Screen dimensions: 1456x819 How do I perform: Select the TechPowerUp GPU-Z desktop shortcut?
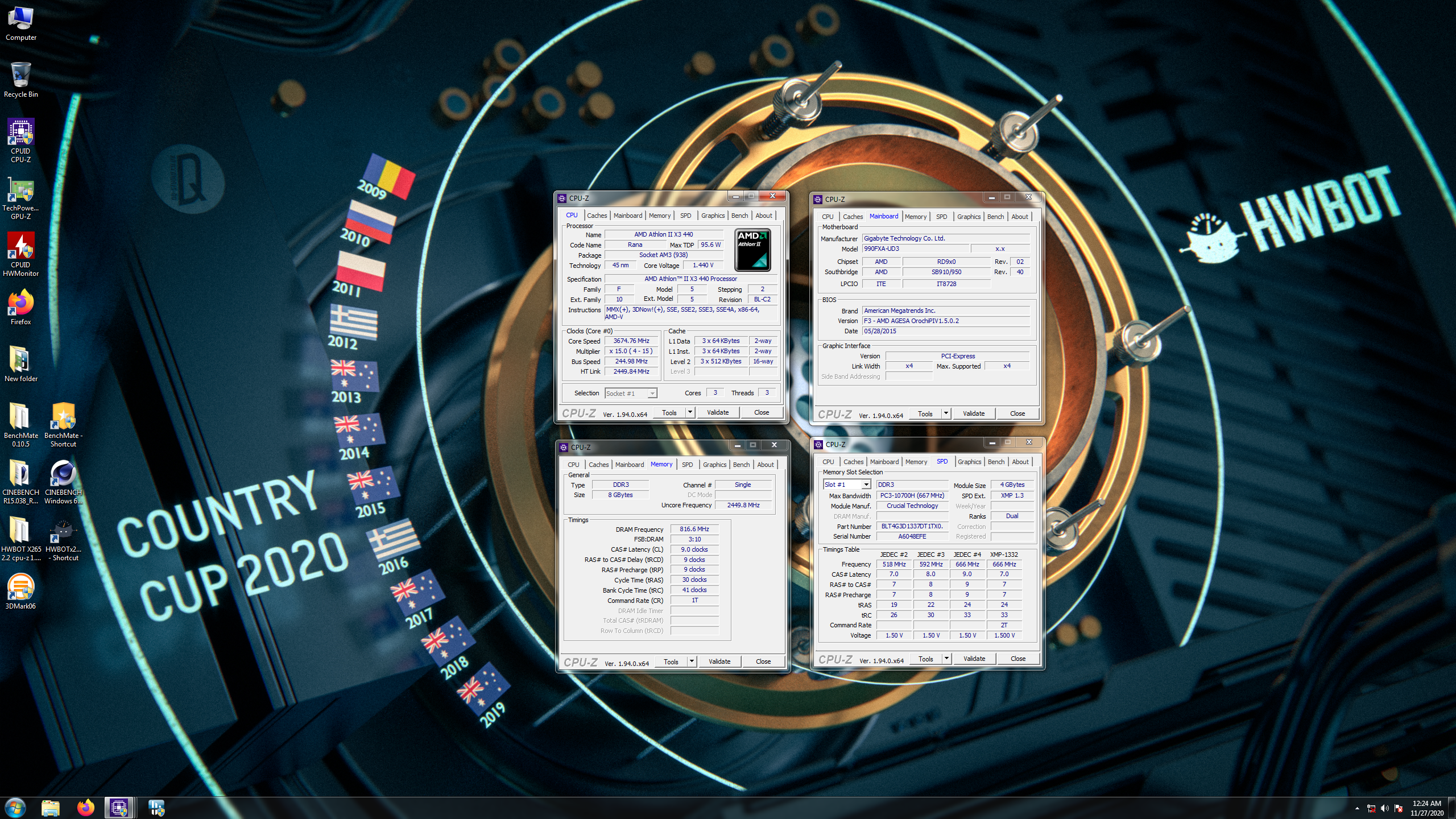tap(21, 198)
